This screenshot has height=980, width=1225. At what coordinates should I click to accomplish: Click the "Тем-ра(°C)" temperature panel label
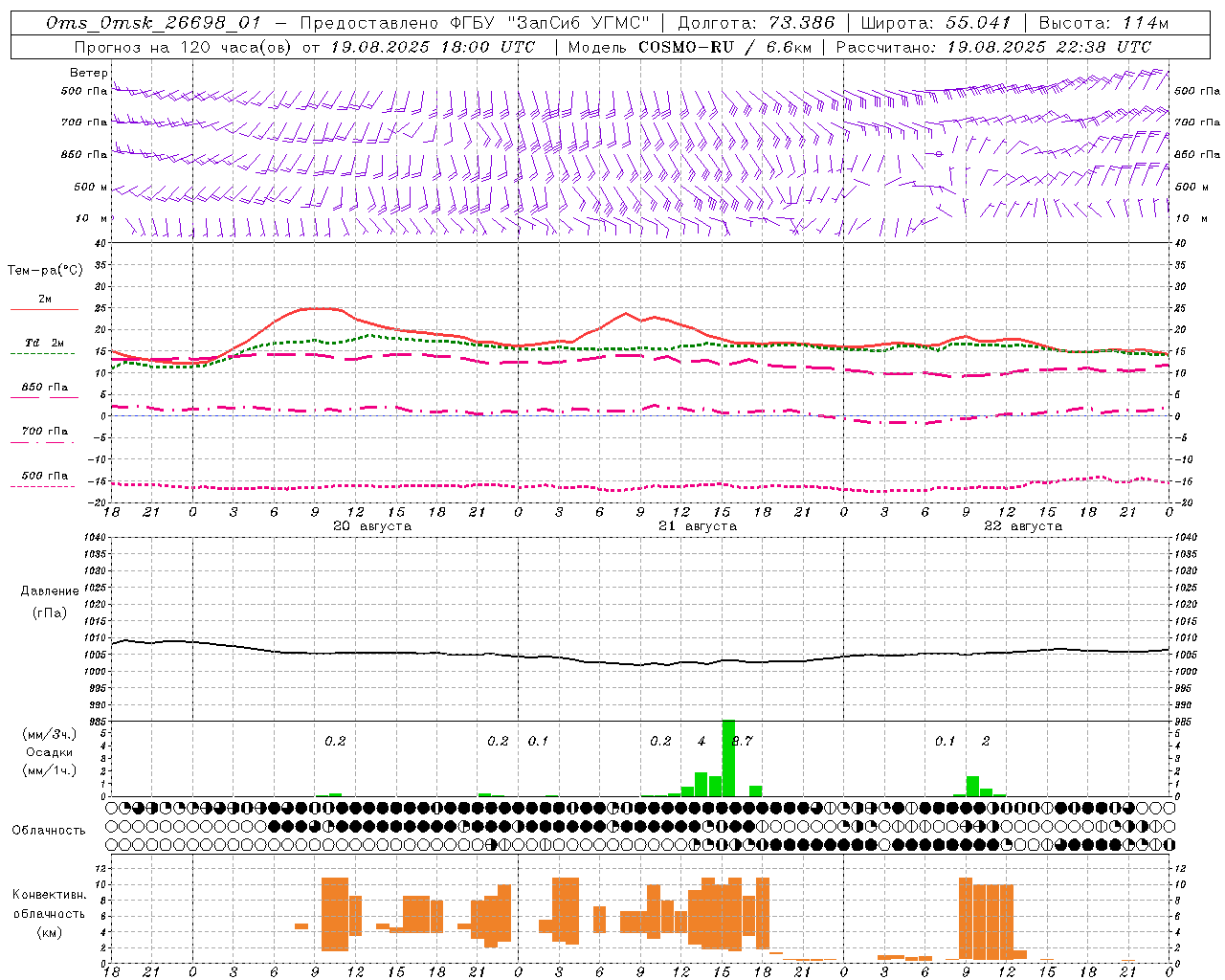point(45,271)
